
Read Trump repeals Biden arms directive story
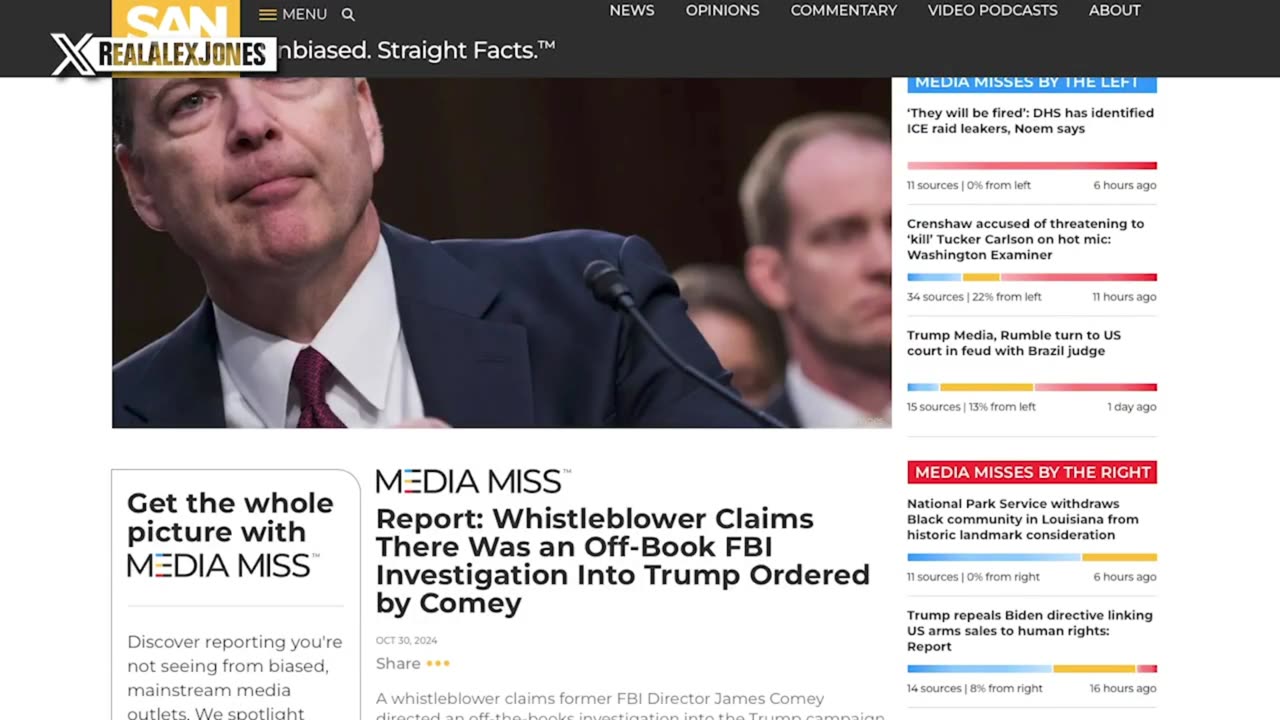click(1030, 631)
